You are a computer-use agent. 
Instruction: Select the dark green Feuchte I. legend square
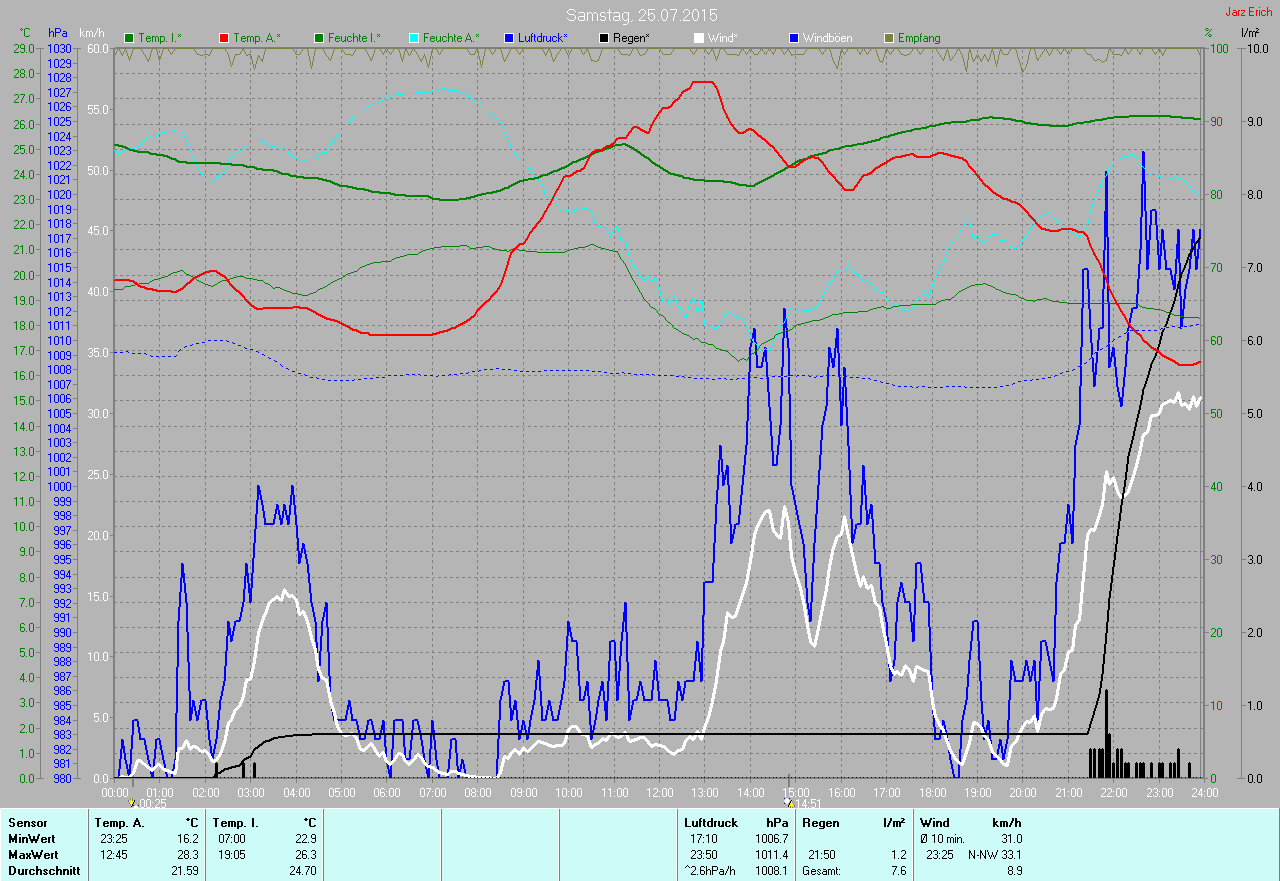pyautogui.click(x=319, y=38)
